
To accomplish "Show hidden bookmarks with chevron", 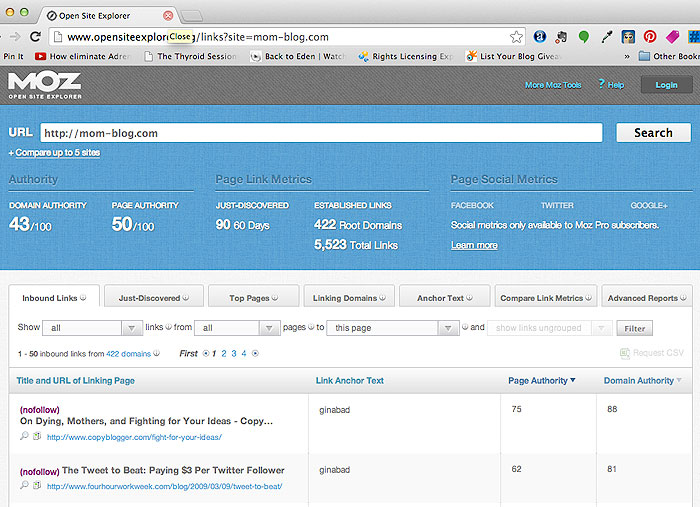I will click(x=627, y=56).
